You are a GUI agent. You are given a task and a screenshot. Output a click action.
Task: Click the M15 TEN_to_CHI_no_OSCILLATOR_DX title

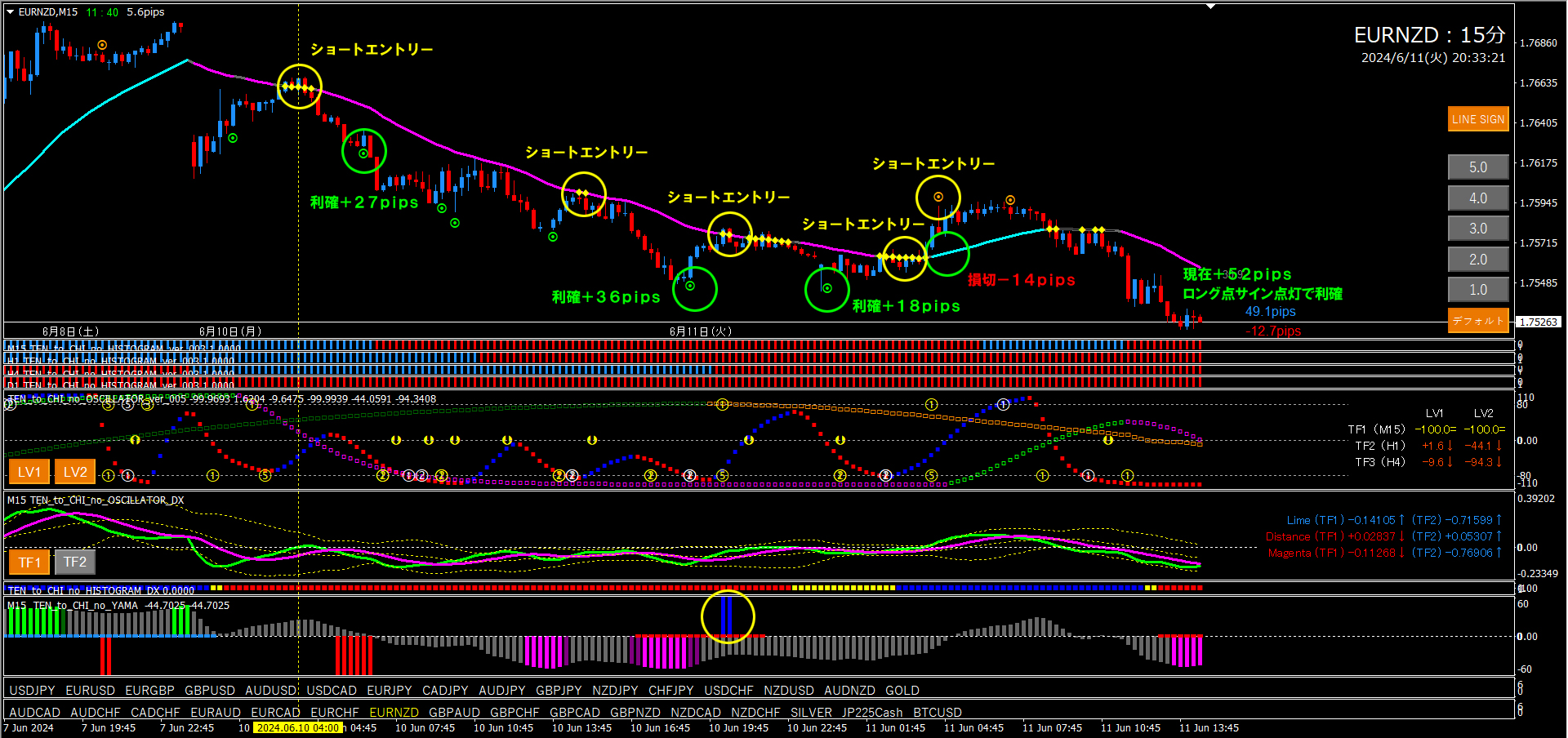[96, 500]
